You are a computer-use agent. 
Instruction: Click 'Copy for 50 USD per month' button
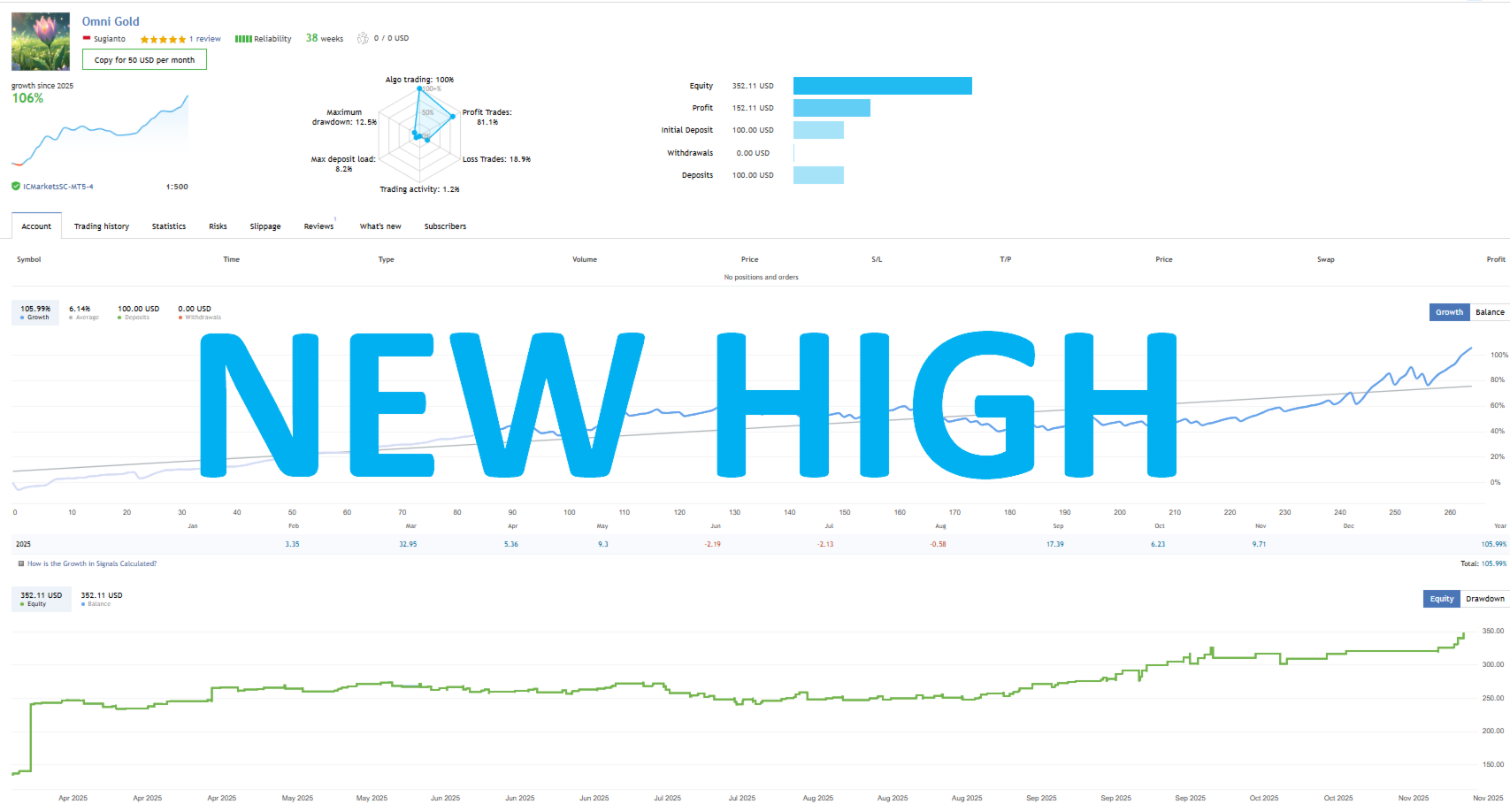144,59
